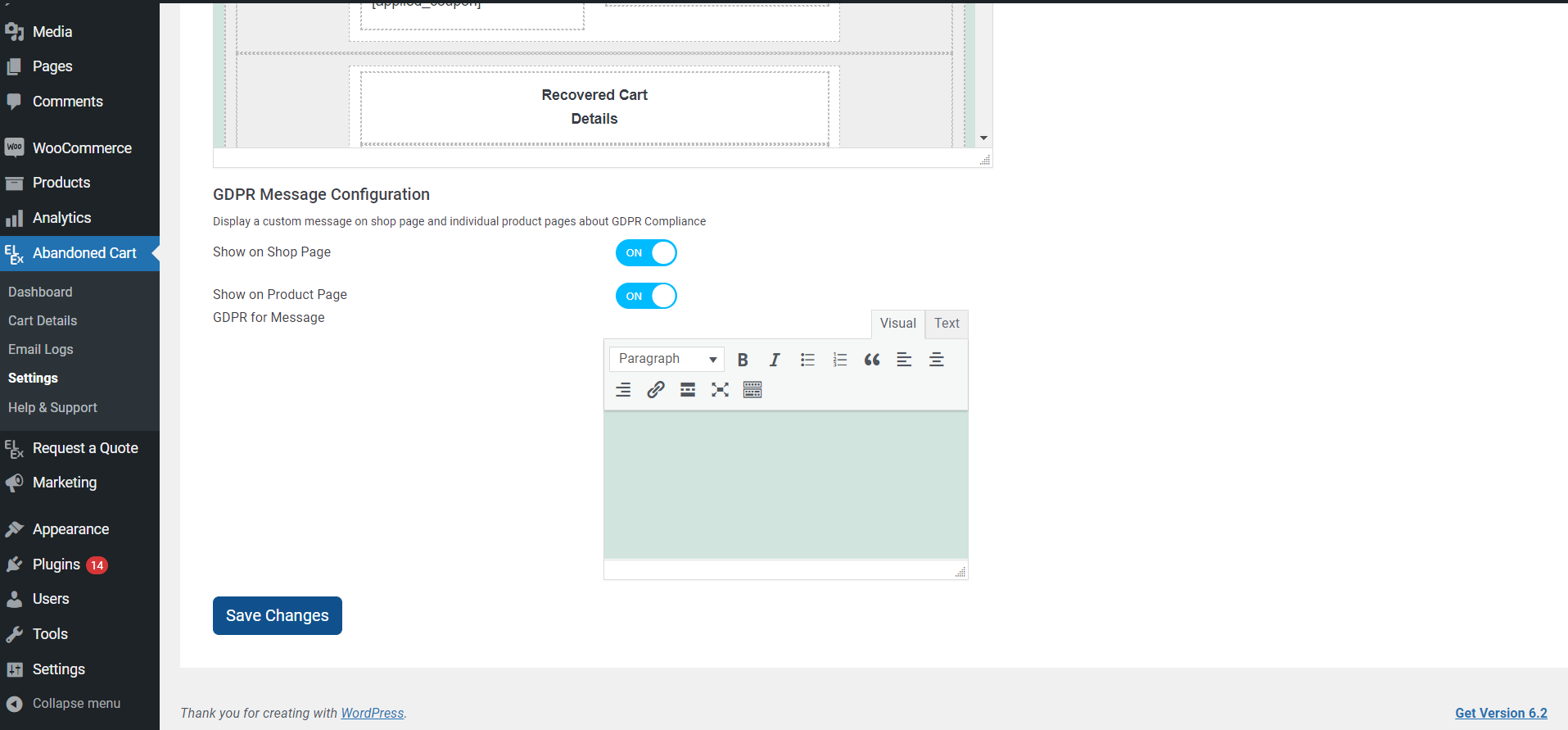Open Abandoned Cart Settings submenu item

(33, 378)
